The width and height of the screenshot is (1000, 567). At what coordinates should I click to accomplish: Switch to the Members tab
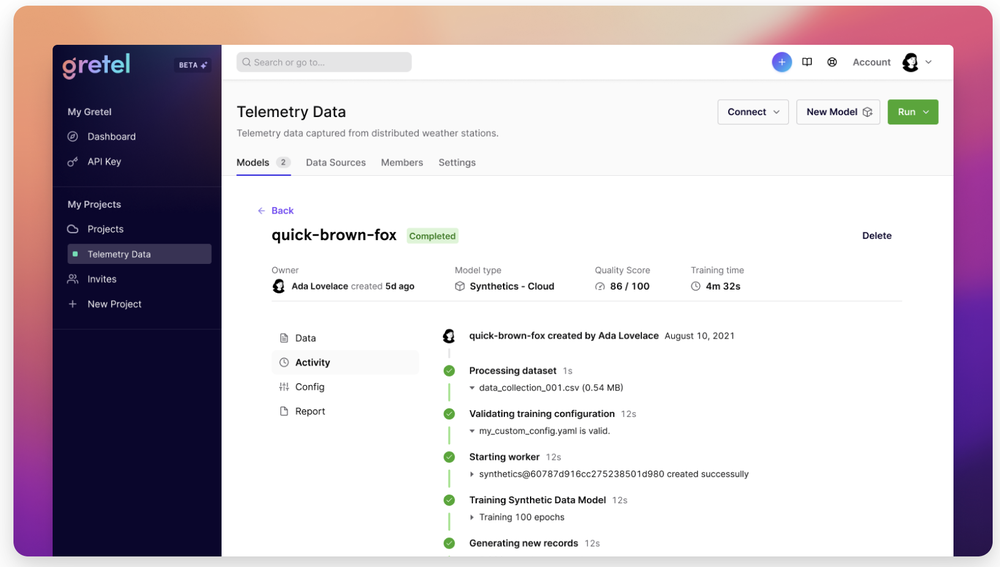click(x=402, y=163)
